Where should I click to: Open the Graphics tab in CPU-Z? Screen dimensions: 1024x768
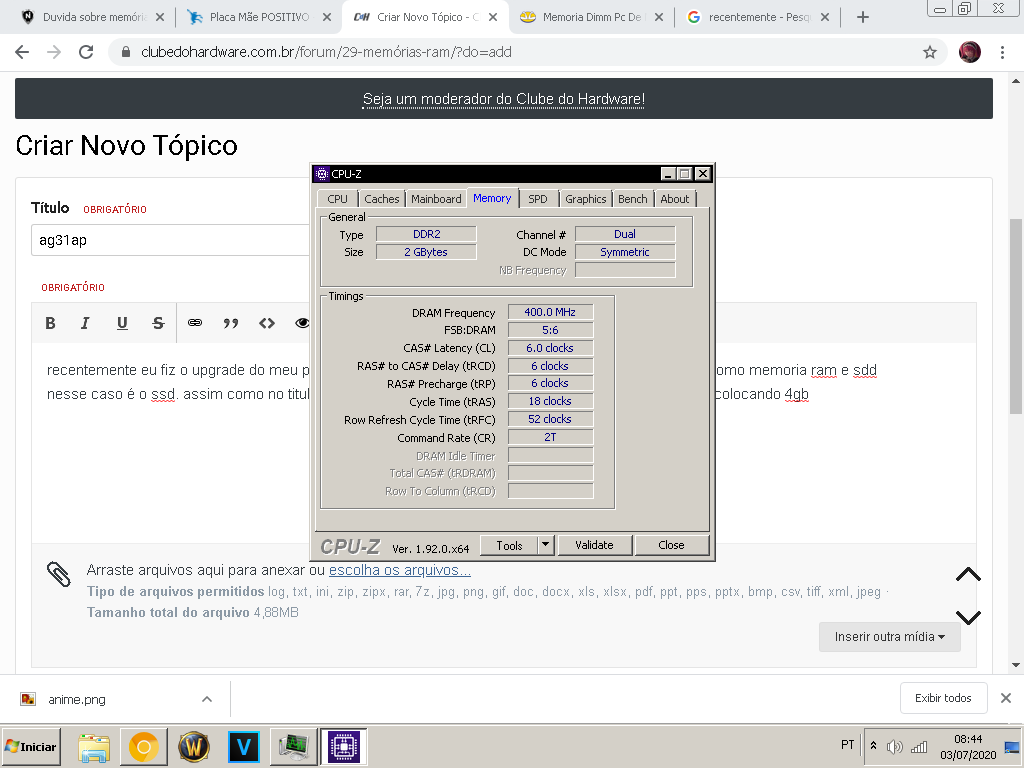[x=585, y=199]
